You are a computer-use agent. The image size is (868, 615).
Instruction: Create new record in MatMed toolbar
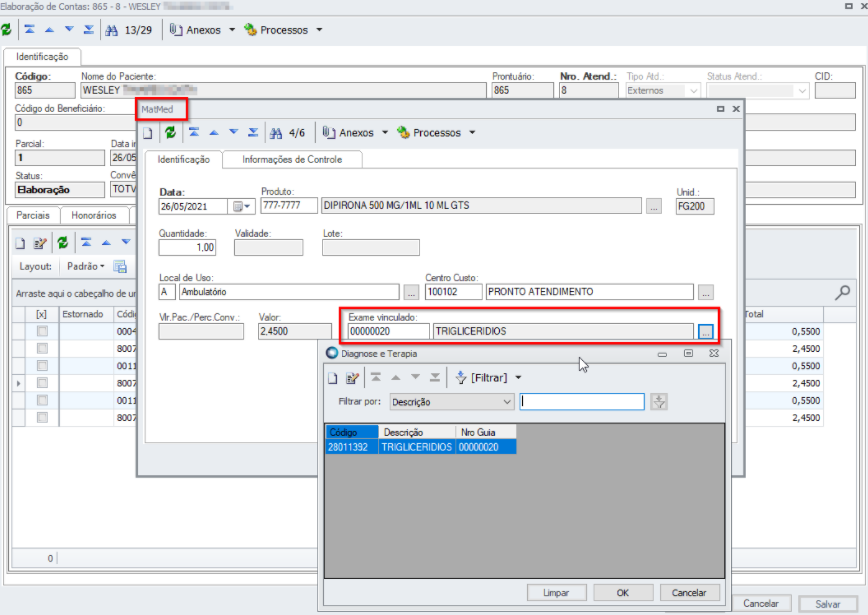click(148, 133)
